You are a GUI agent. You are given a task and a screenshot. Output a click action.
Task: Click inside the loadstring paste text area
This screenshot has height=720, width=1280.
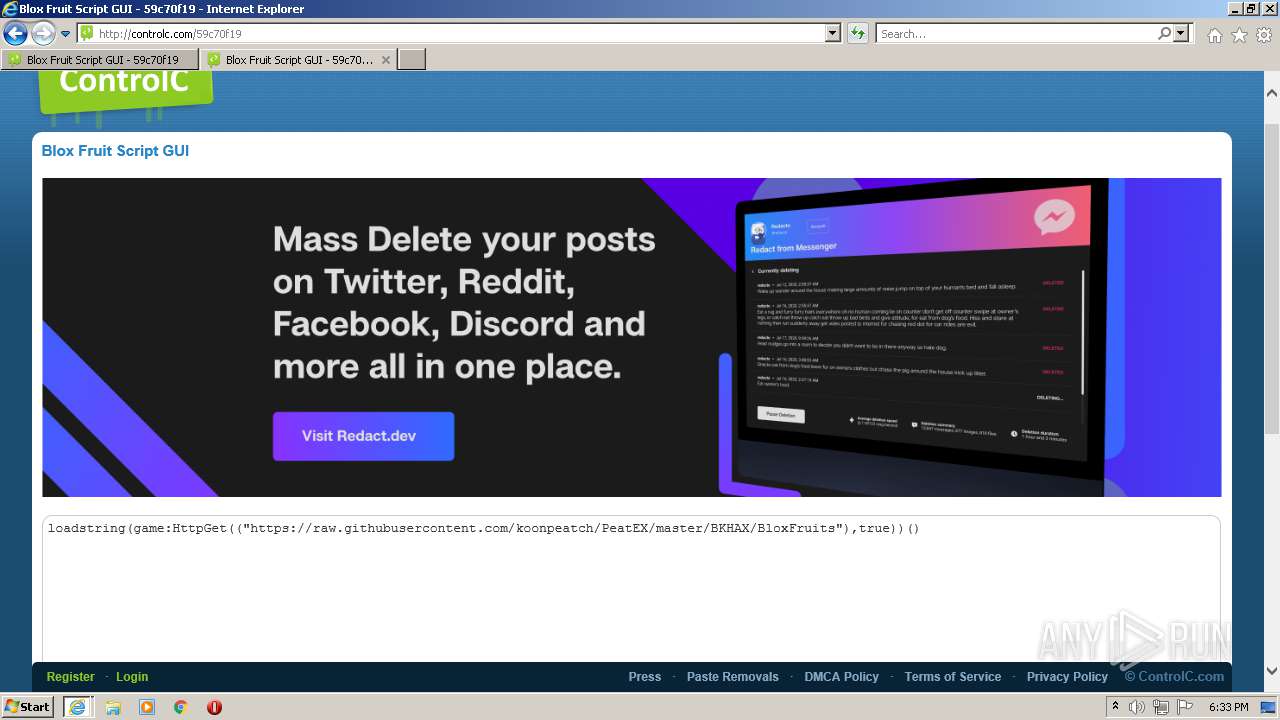(x=631, y=590)
